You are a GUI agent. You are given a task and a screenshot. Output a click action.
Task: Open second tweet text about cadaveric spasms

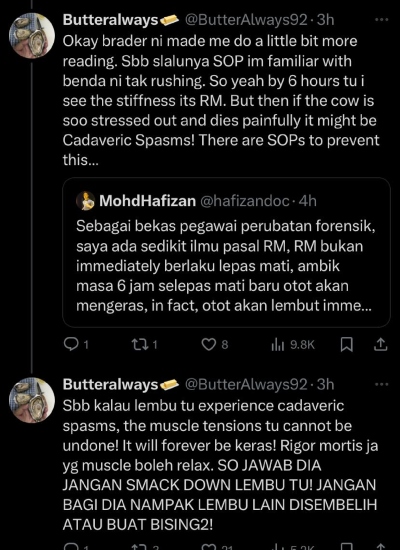coord(220,465)
